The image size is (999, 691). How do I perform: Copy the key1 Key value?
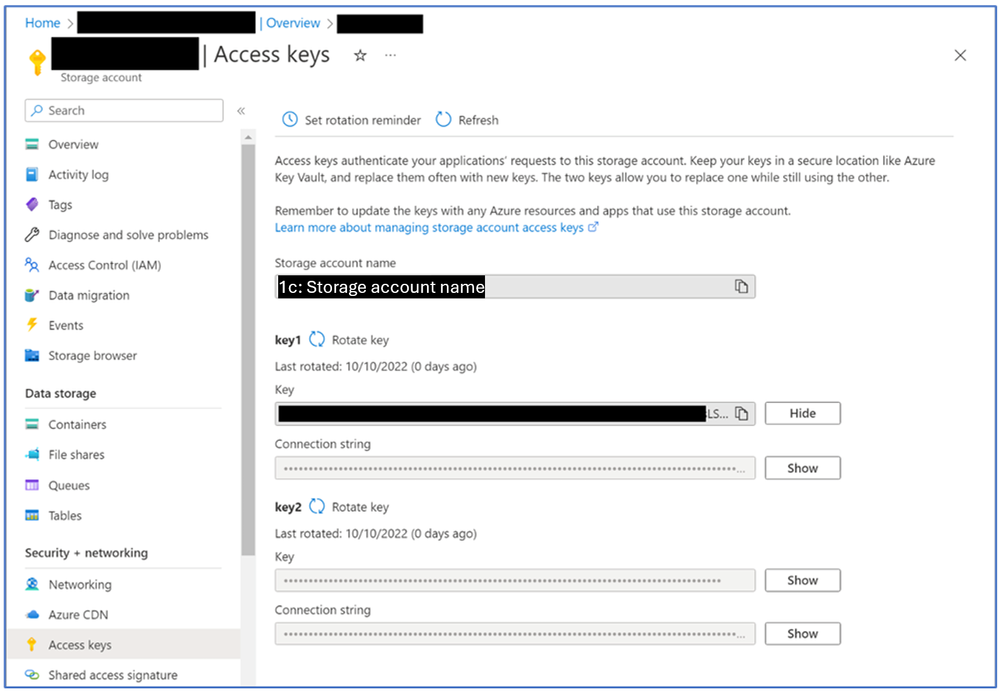(x=741, y=413)
